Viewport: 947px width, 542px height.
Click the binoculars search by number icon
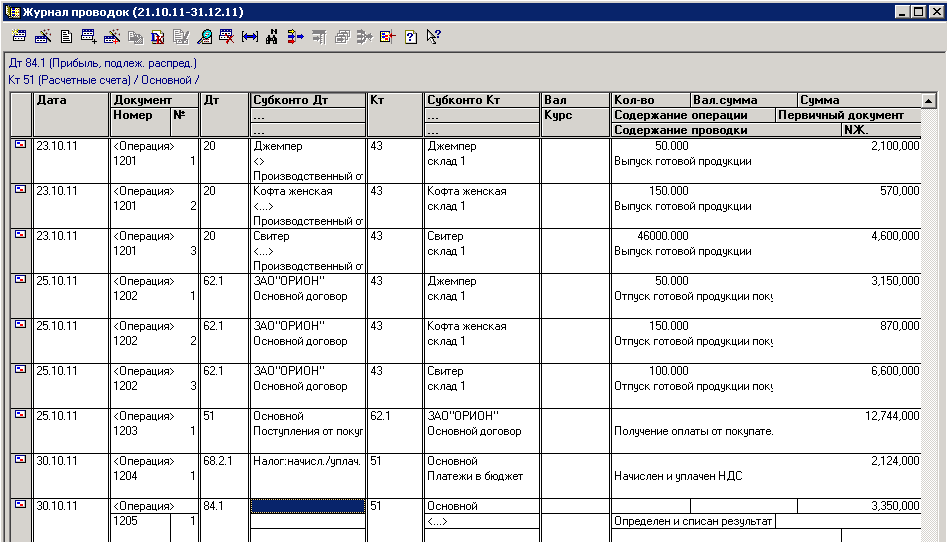pyautogui.click(x=272, y=37)
